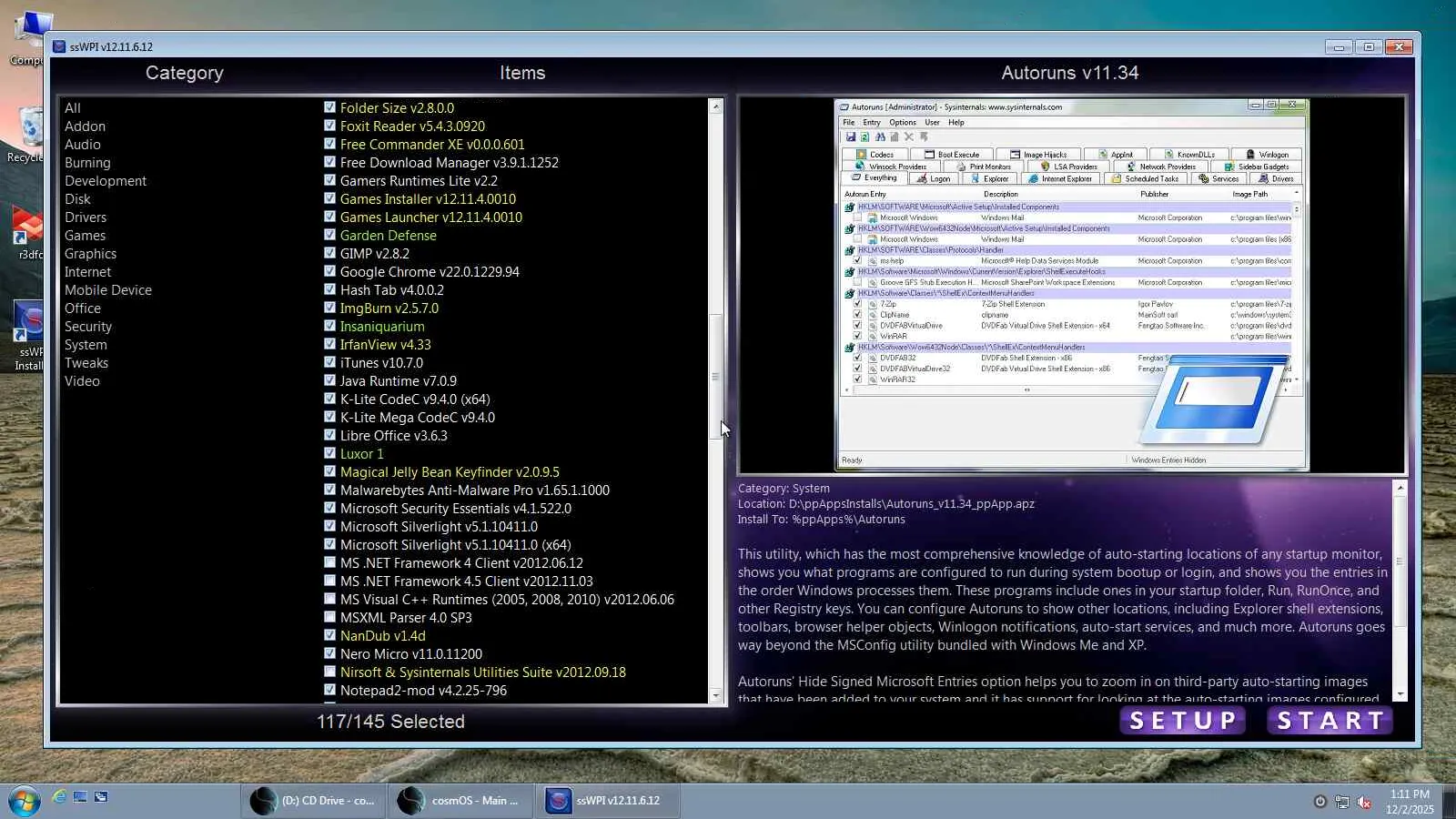This screenshot has width=1456, height=819.
Task: Choose the Drivers category
Action: [x=86, y=217]
